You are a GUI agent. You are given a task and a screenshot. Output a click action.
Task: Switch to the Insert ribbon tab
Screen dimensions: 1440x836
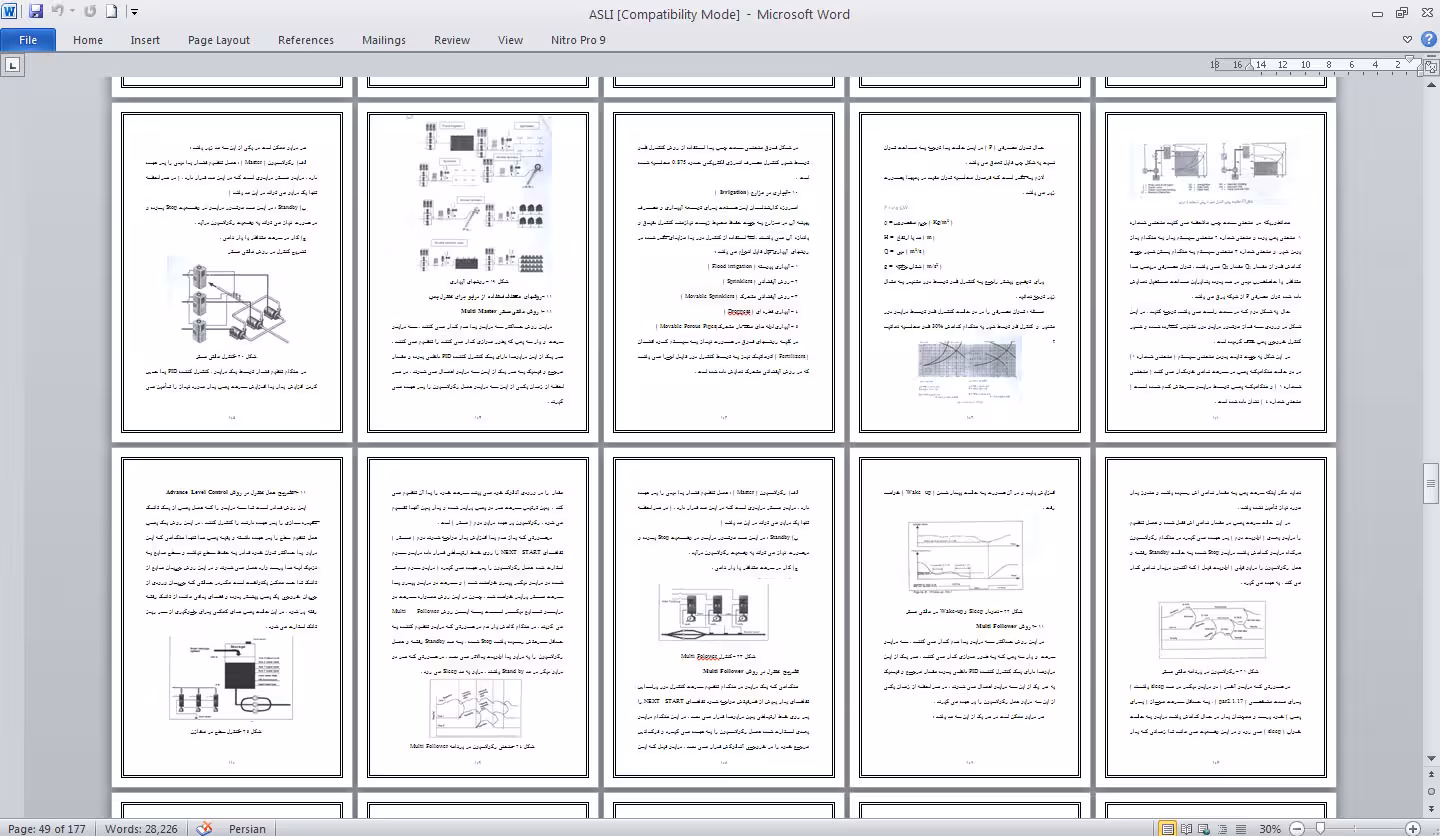pyautogui.click(x=145, y=40)
